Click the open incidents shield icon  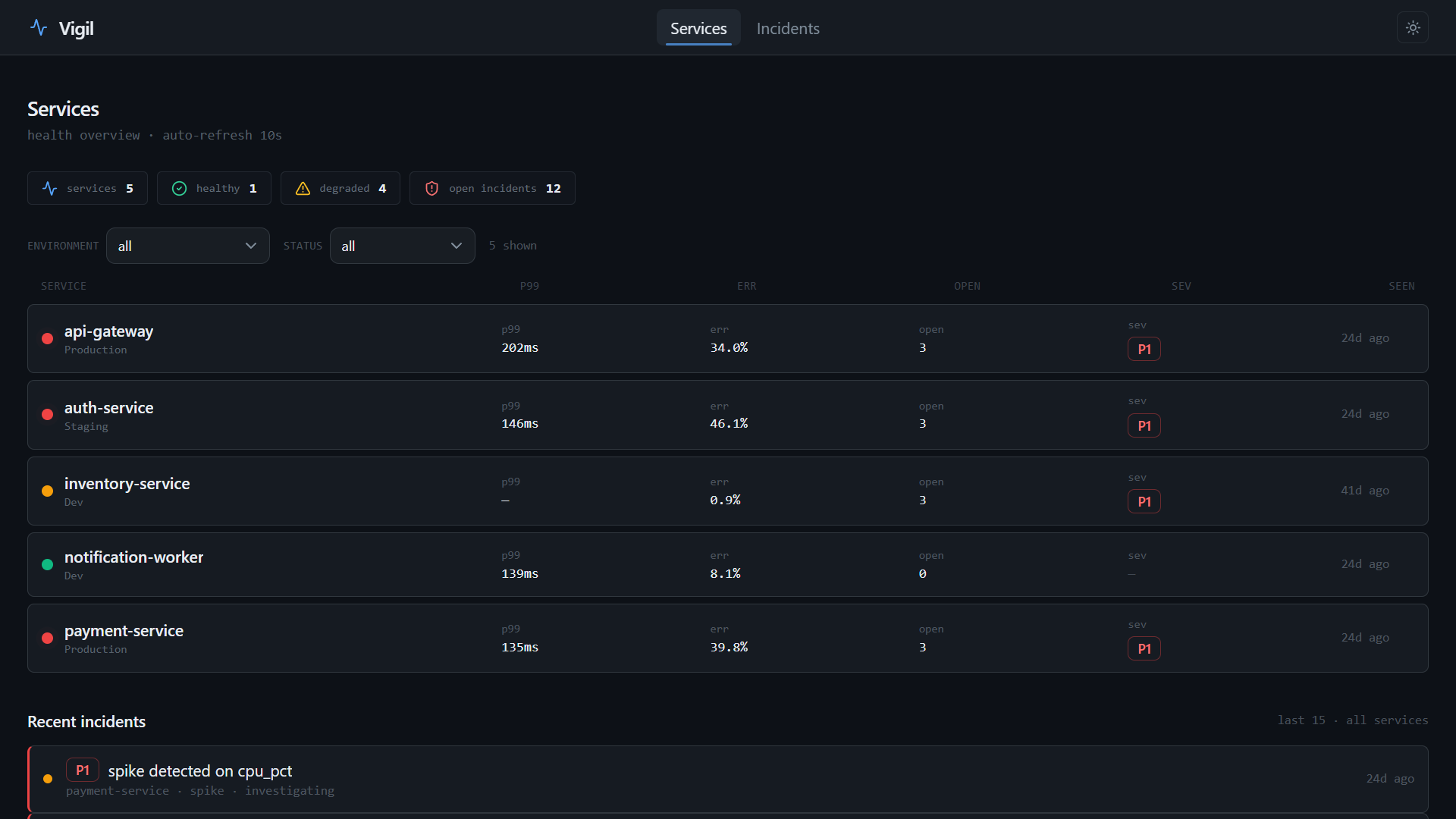point(431,188)
